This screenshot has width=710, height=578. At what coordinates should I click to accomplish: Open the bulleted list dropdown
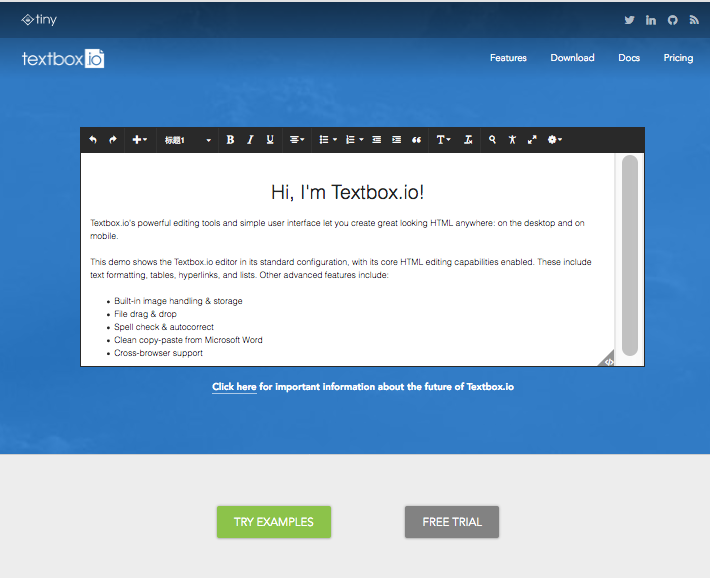(x=328, y=140)
